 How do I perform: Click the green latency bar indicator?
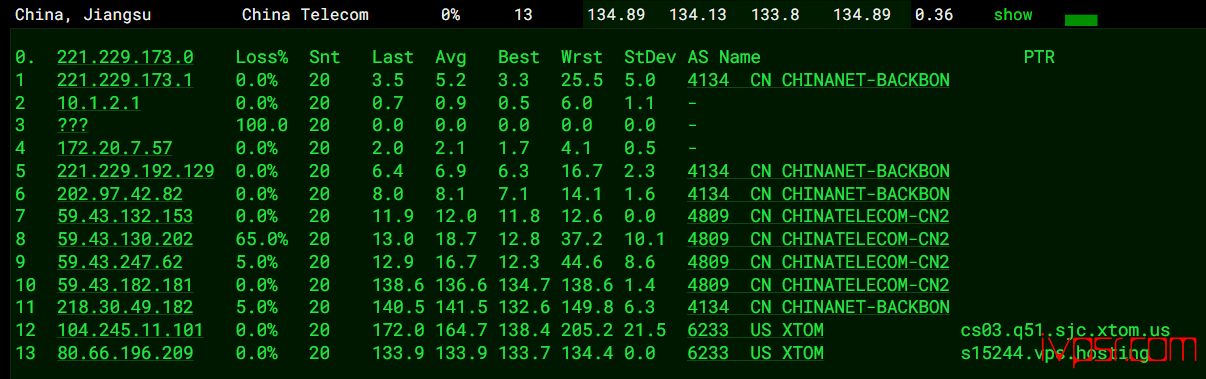click(1081, 20)
